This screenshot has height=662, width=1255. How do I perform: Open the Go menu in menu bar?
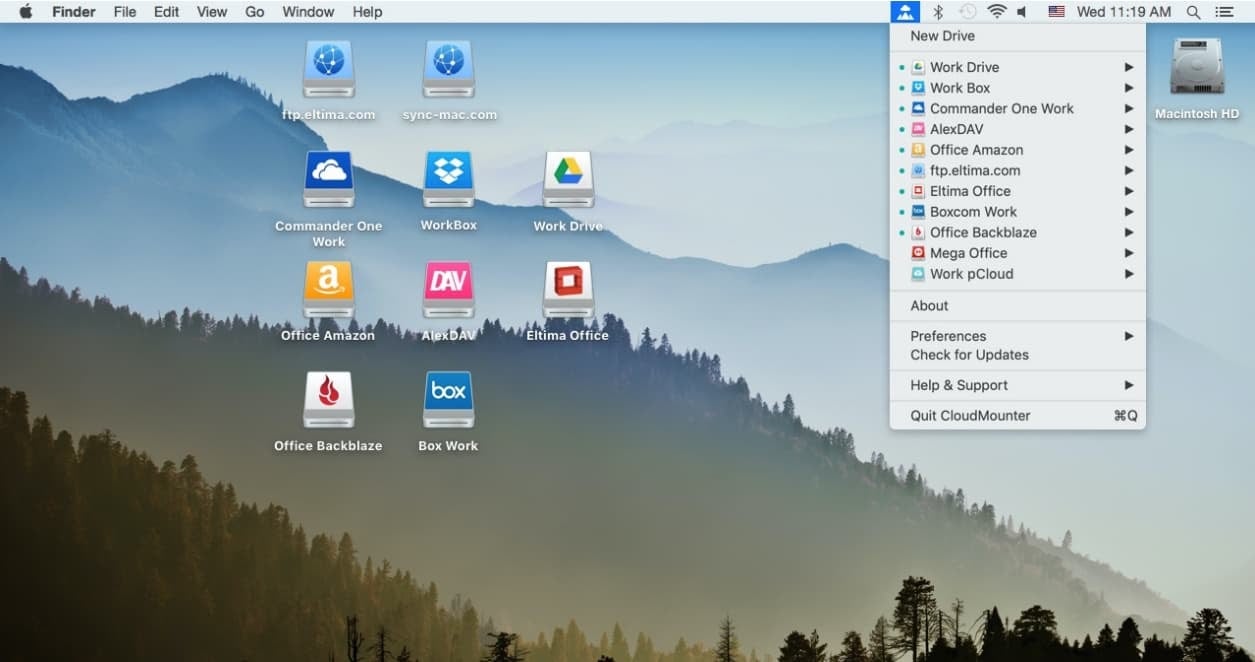coord(255,12)
